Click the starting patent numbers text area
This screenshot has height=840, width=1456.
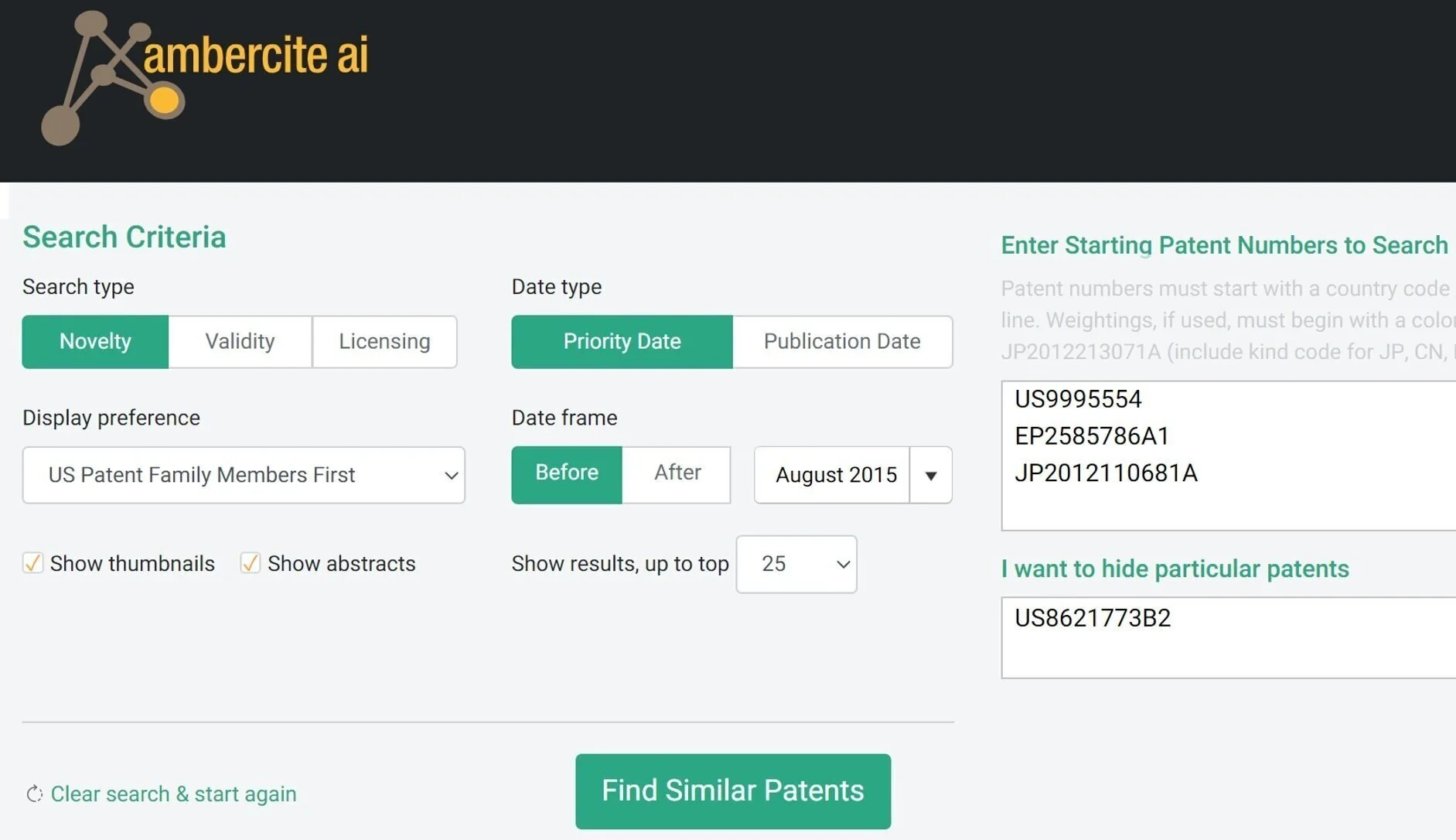1229,456
